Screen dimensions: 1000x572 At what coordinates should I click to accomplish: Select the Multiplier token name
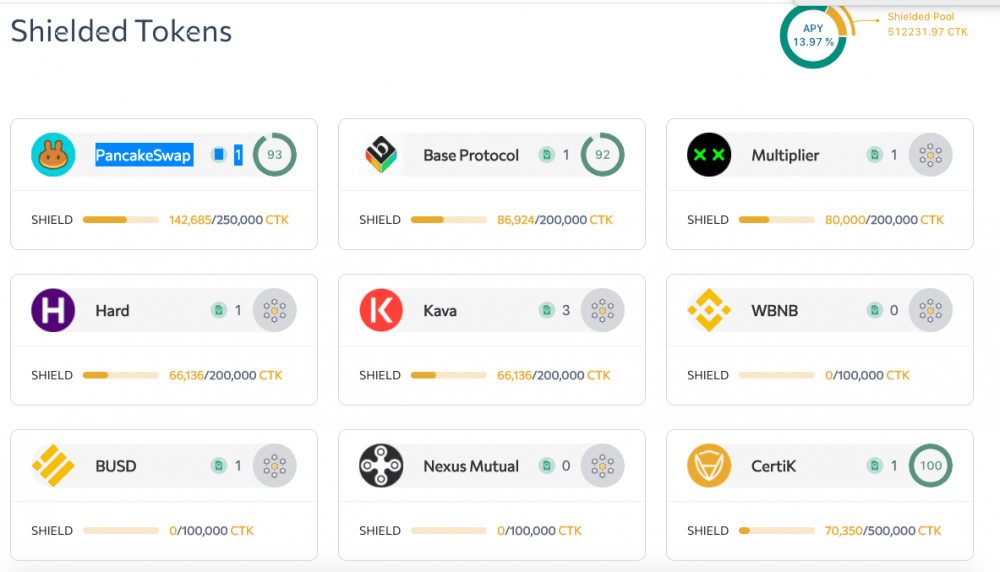coord(785,155)
